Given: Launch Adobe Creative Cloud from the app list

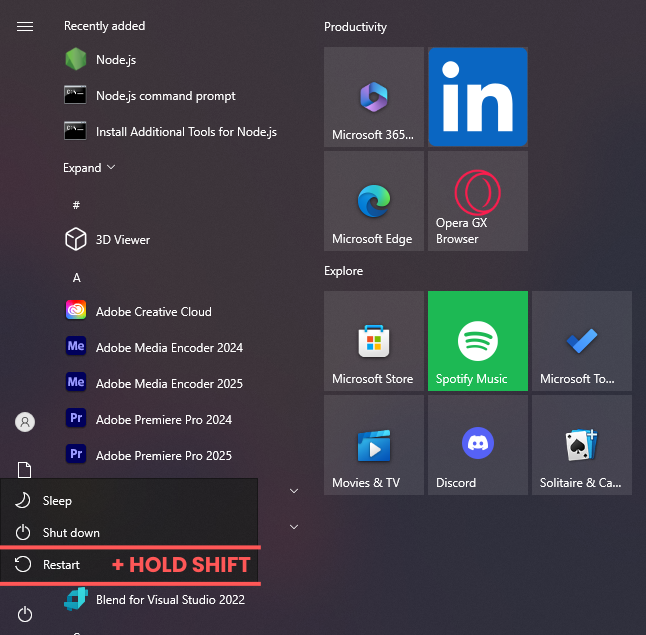Looking at the screenshot, I should coord(153,312).
